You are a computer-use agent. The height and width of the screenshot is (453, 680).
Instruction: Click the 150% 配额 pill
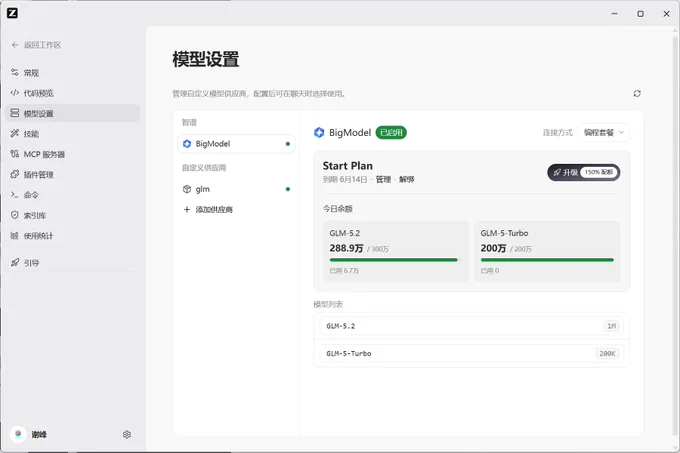click(x=599, y=173)
